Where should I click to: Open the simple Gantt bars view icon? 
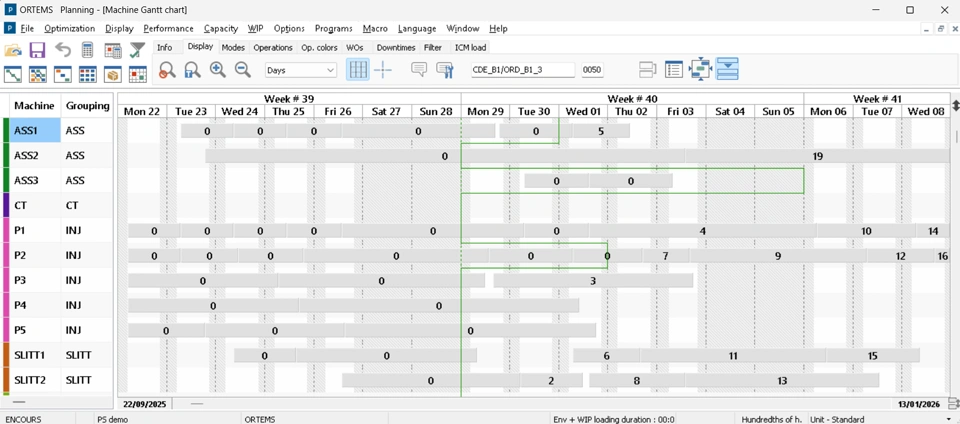(62, 74)
